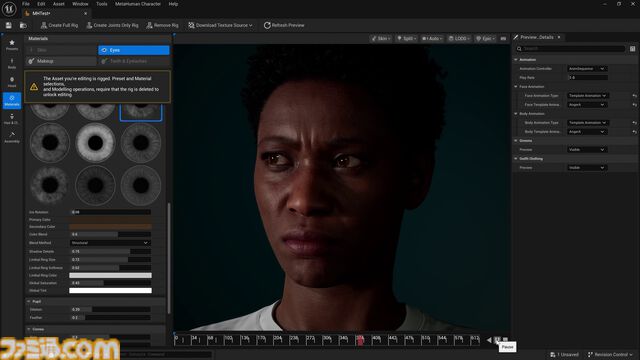
Task: Adjust the Iris Rotation slider
Action: click(x=110, y=212)
